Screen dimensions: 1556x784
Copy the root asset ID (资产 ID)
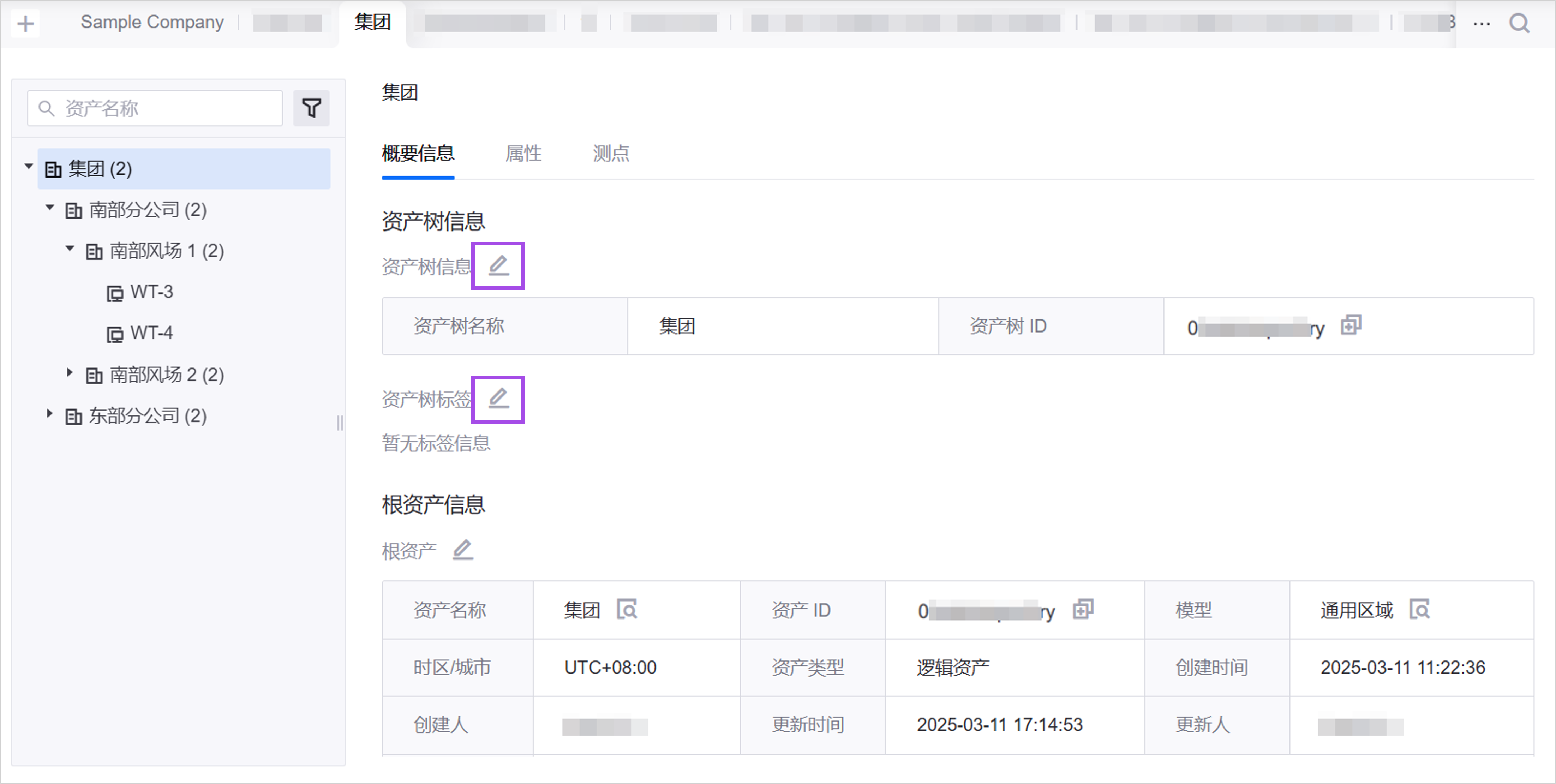[x=1082, y=609]
